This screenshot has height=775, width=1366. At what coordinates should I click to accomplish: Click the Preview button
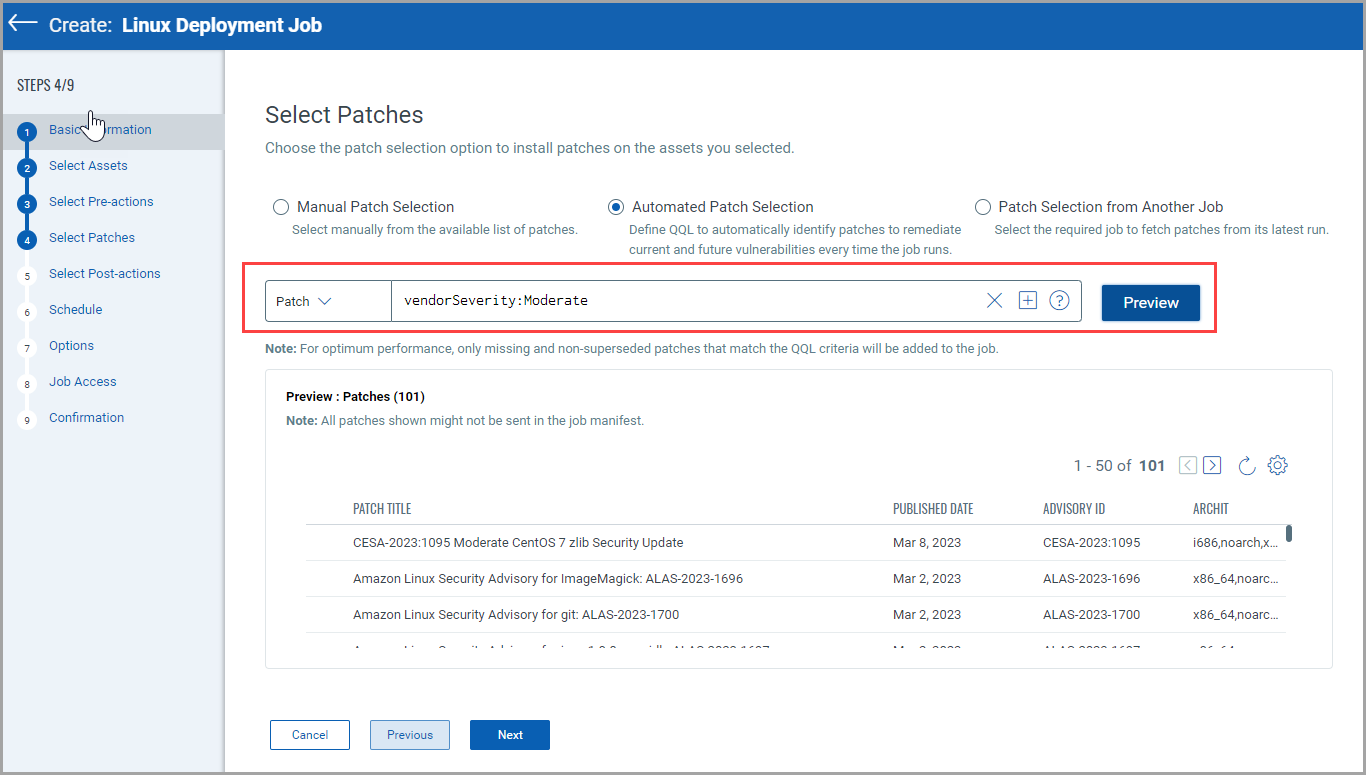1151,302
